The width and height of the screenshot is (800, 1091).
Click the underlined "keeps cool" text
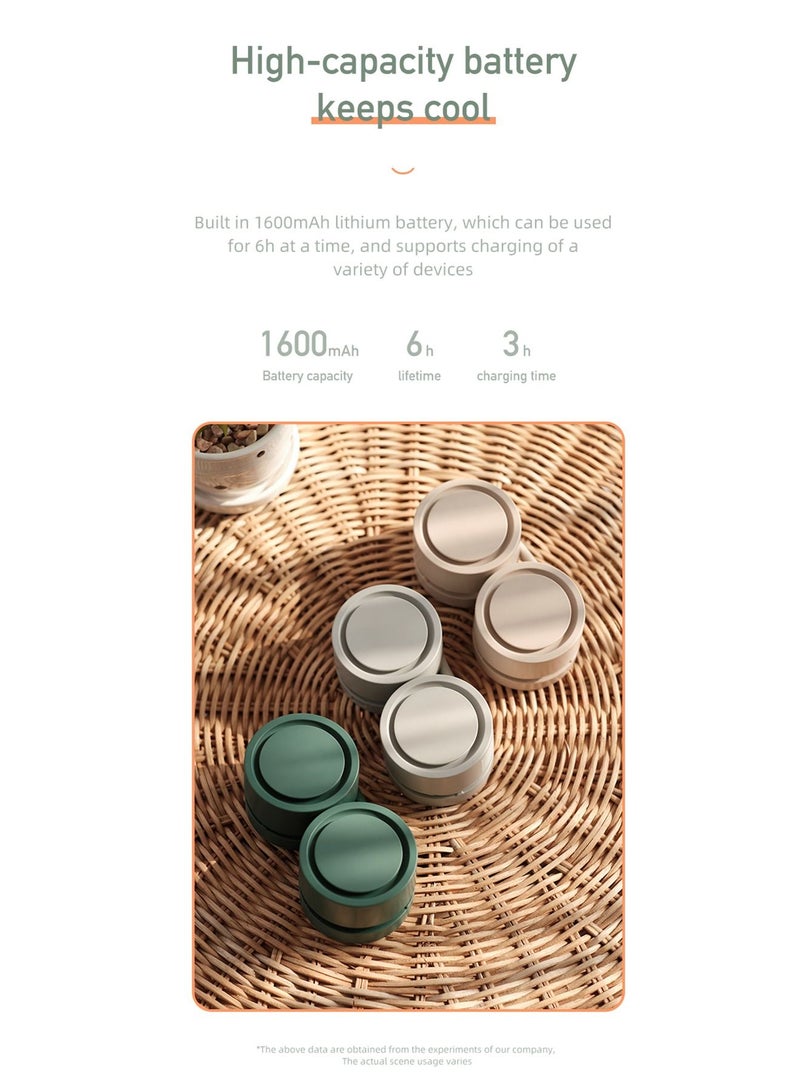click(x=403, y=109)
